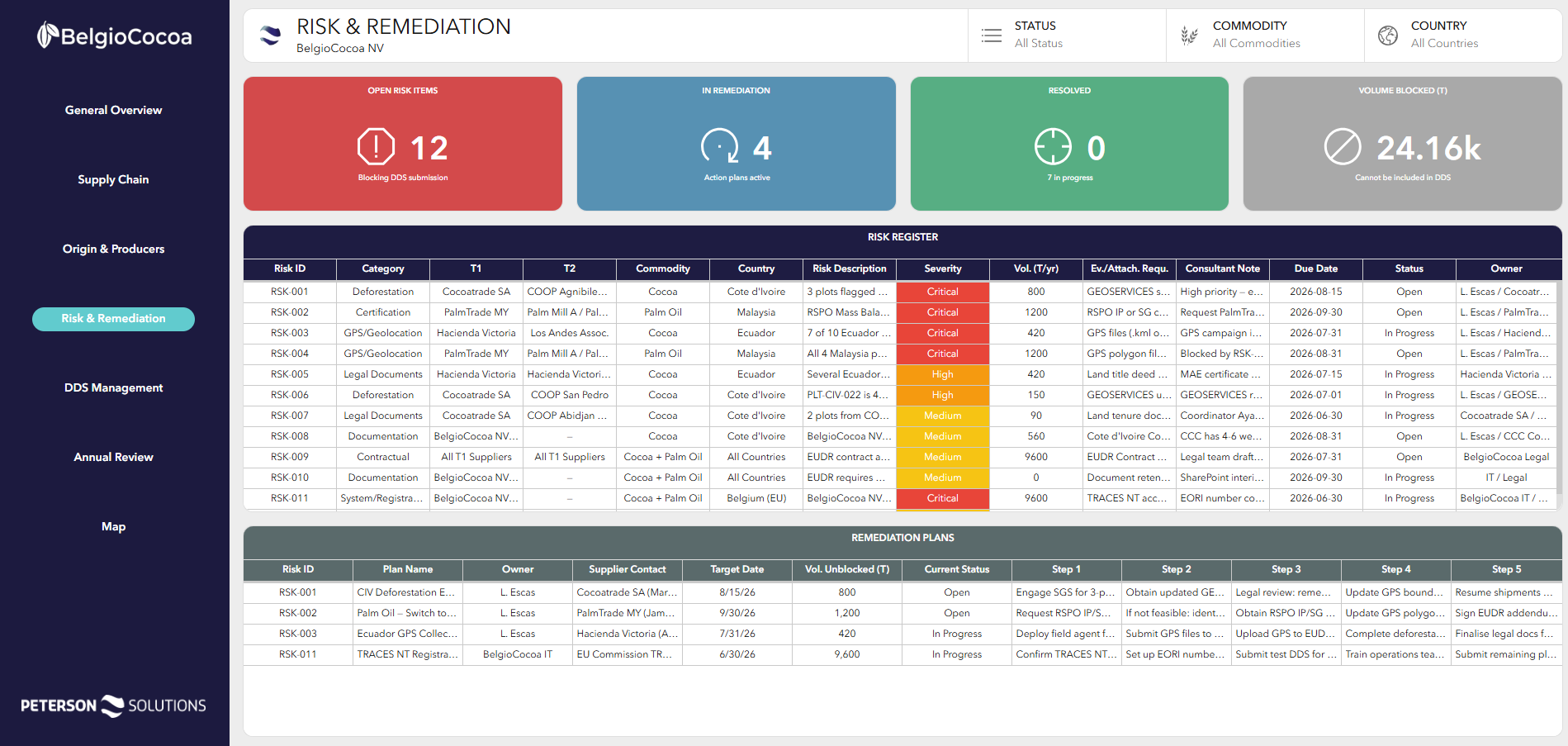Open DDS Management page
The height and width of the screenshot is (746, 1568).
[x=114, y=387]
